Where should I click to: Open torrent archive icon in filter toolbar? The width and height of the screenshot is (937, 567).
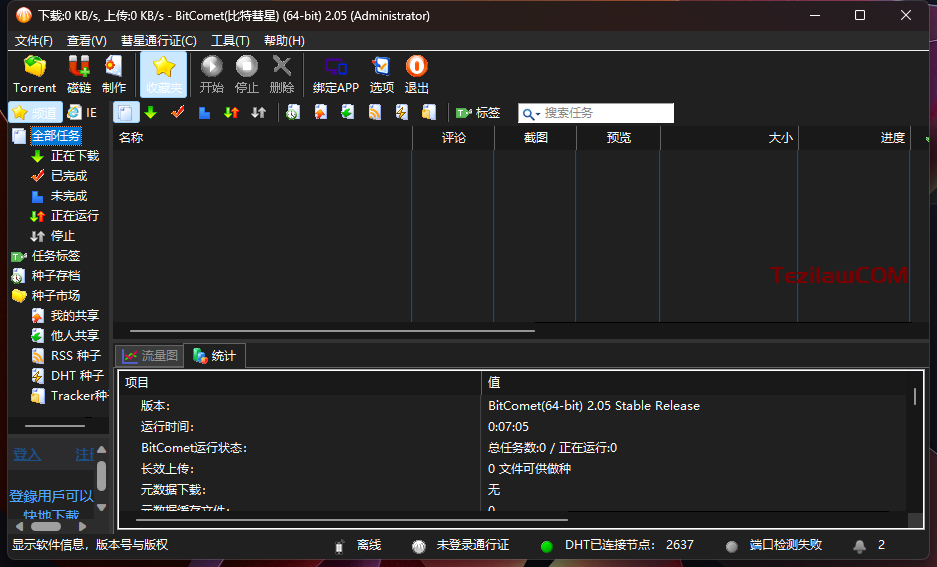(293, 112)
